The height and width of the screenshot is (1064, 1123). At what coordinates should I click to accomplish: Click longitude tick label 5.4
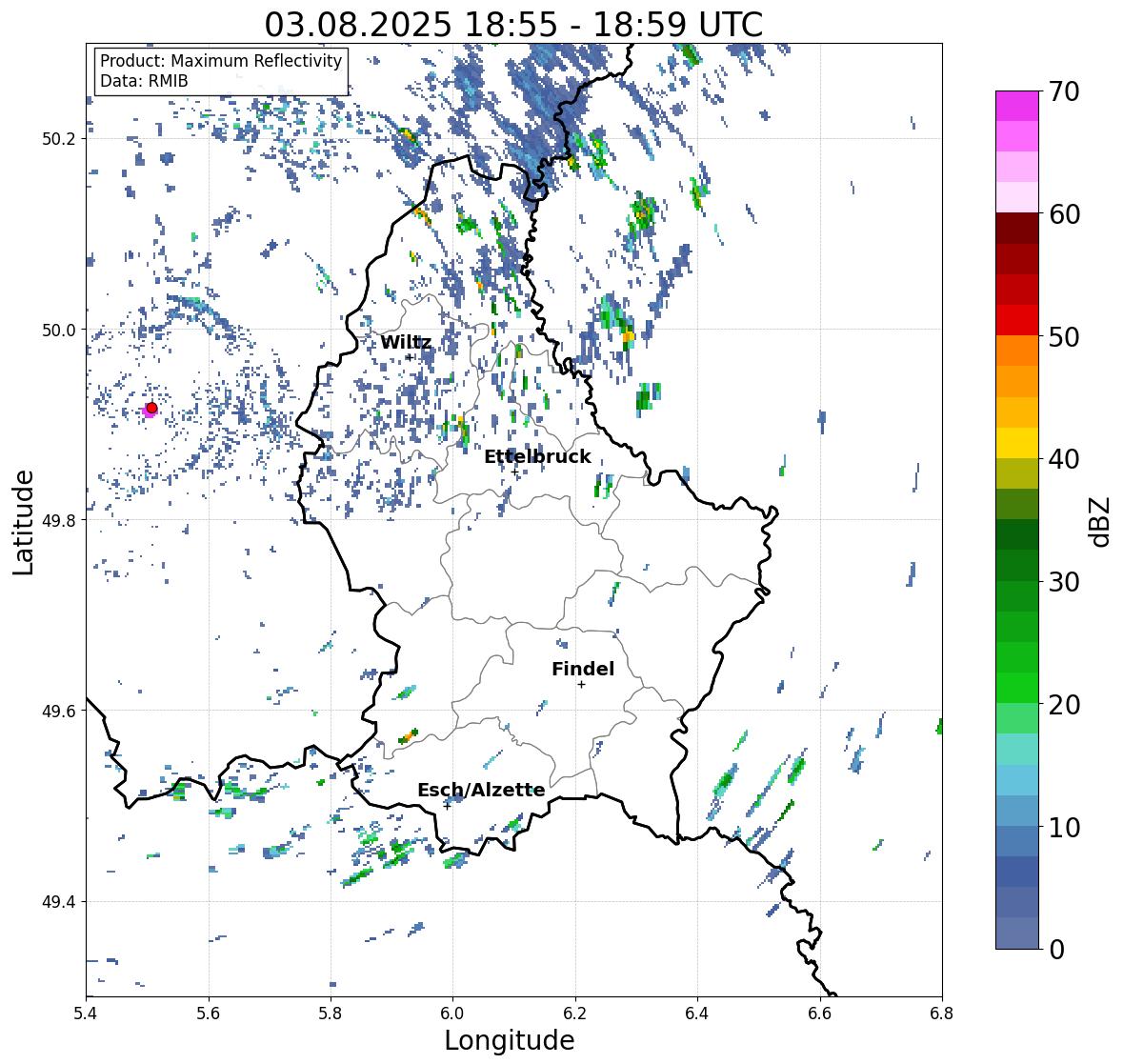86,1013
